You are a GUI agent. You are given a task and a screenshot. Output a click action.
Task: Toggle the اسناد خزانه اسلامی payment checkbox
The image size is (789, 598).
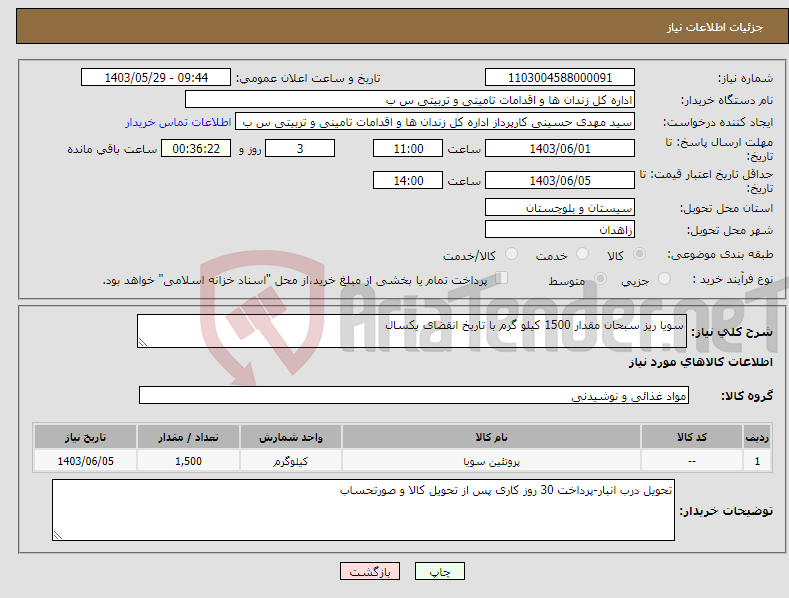click(501, 278)
